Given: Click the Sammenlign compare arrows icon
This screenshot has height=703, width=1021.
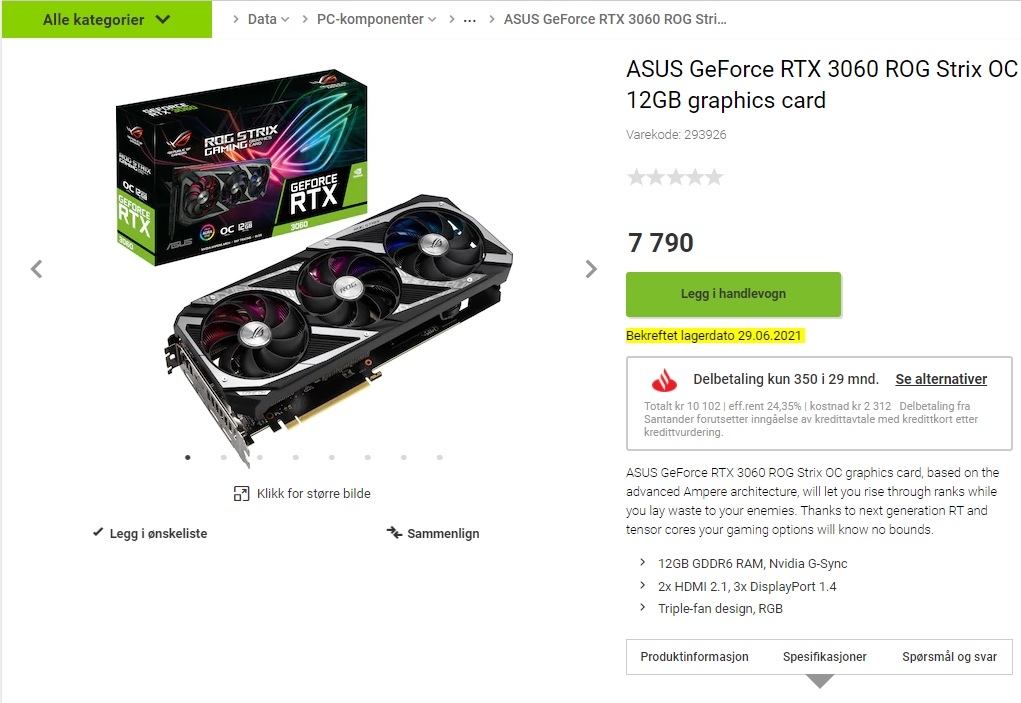Looking at the screenshot, I should 394,532.
